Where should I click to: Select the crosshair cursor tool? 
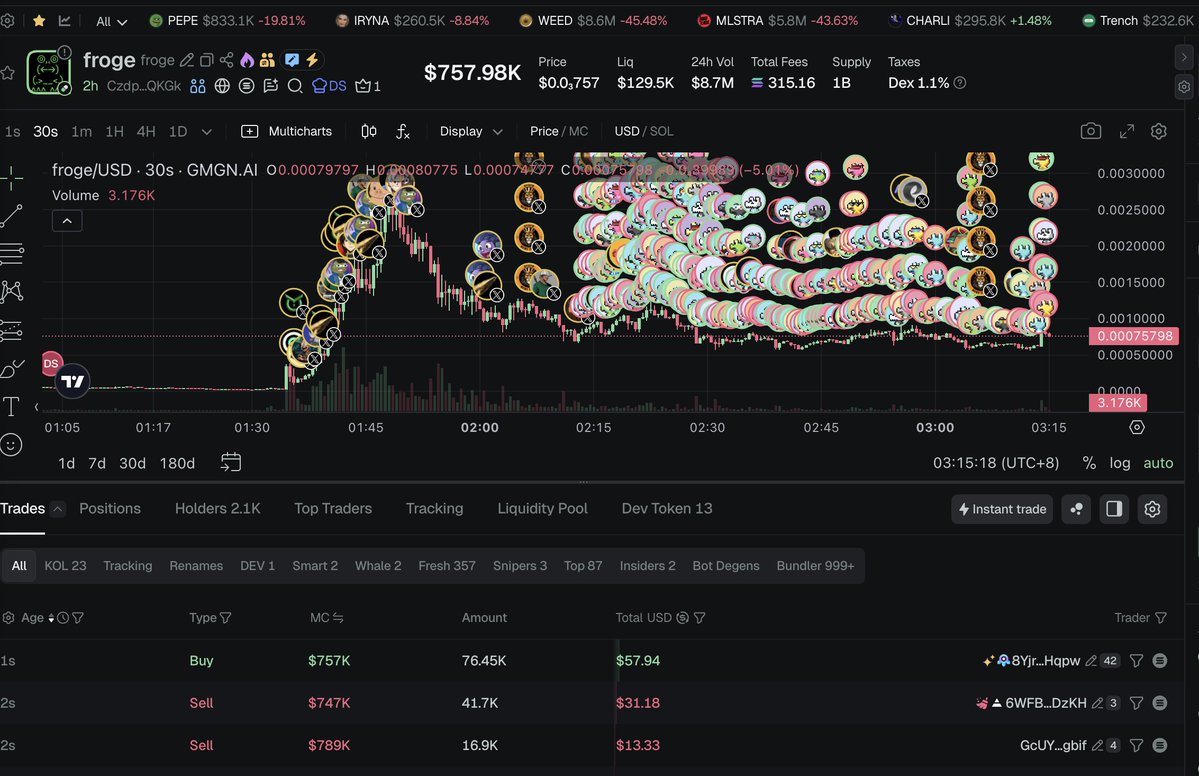[11, 177]
